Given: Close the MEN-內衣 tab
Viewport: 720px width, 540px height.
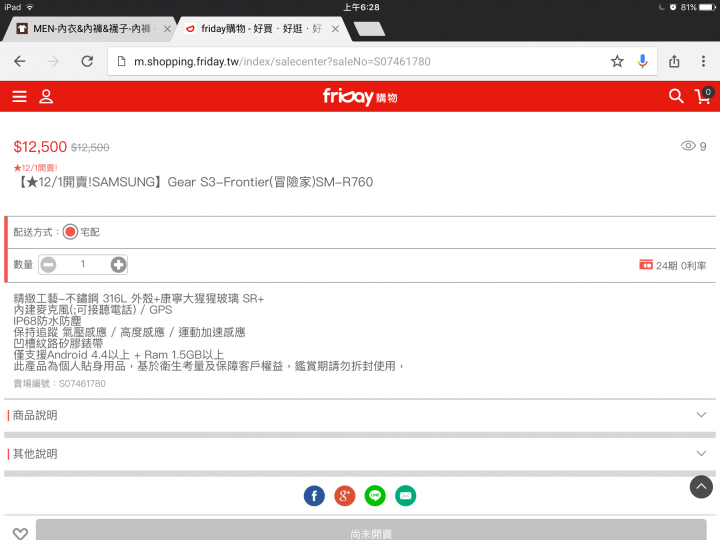Looking at the screenshot, I should 167,29.
